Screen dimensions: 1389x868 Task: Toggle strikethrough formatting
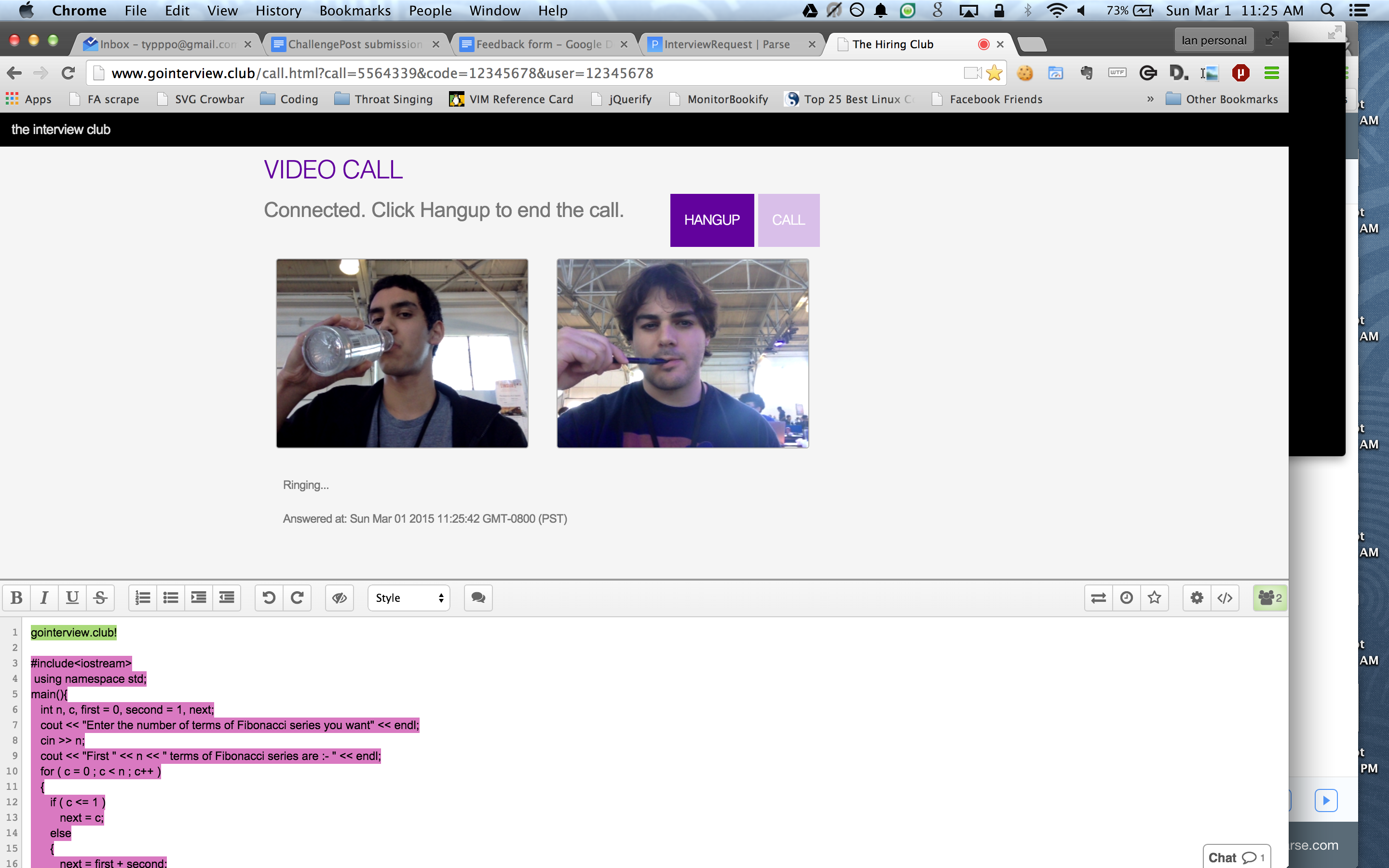pyautogui.click(x=100, y=597)
